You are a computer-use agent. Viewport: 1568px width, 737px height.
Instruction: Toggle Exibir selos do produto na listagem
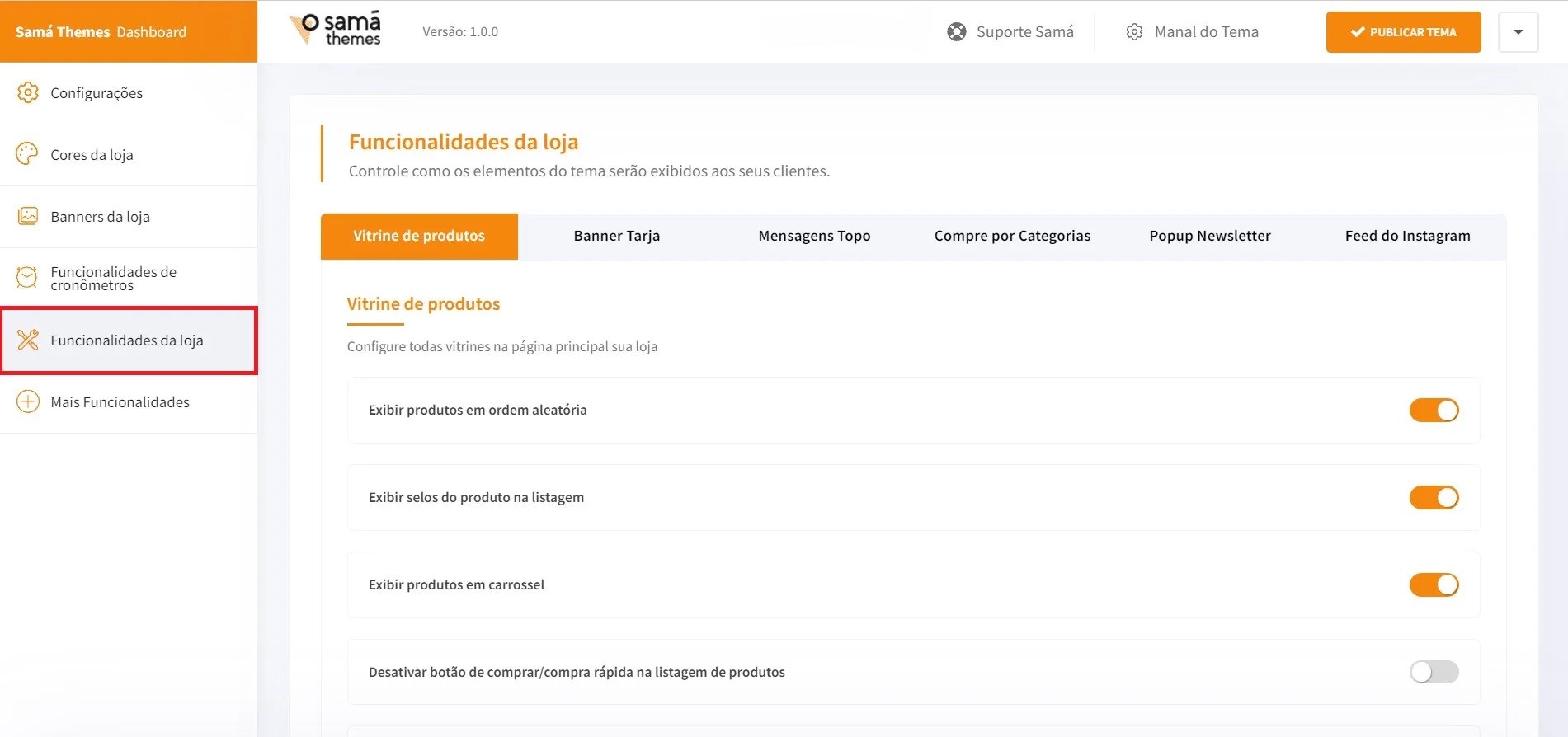[1434, 497]
